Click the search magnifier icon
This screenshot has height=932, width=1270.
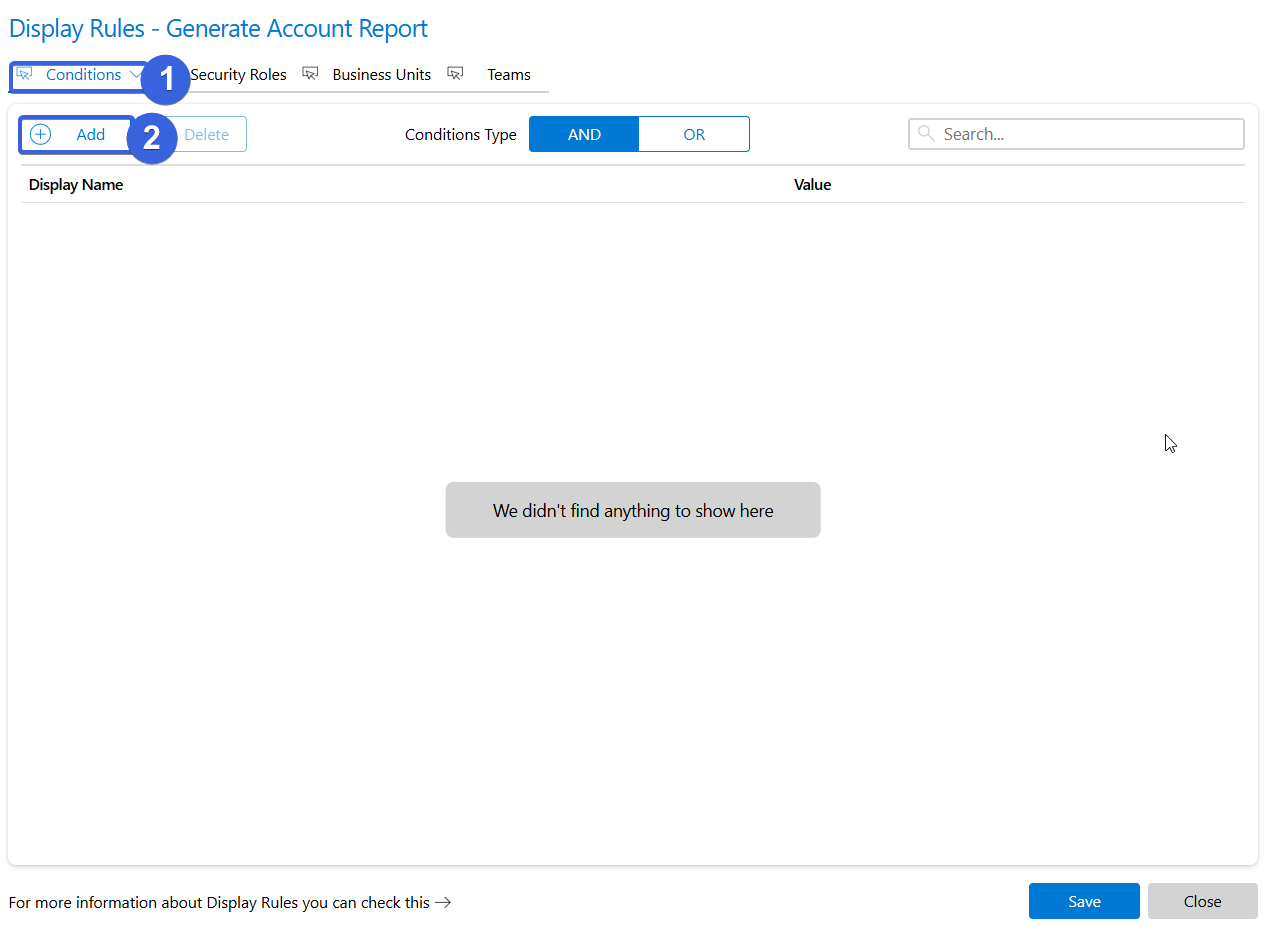click(926, 134)
